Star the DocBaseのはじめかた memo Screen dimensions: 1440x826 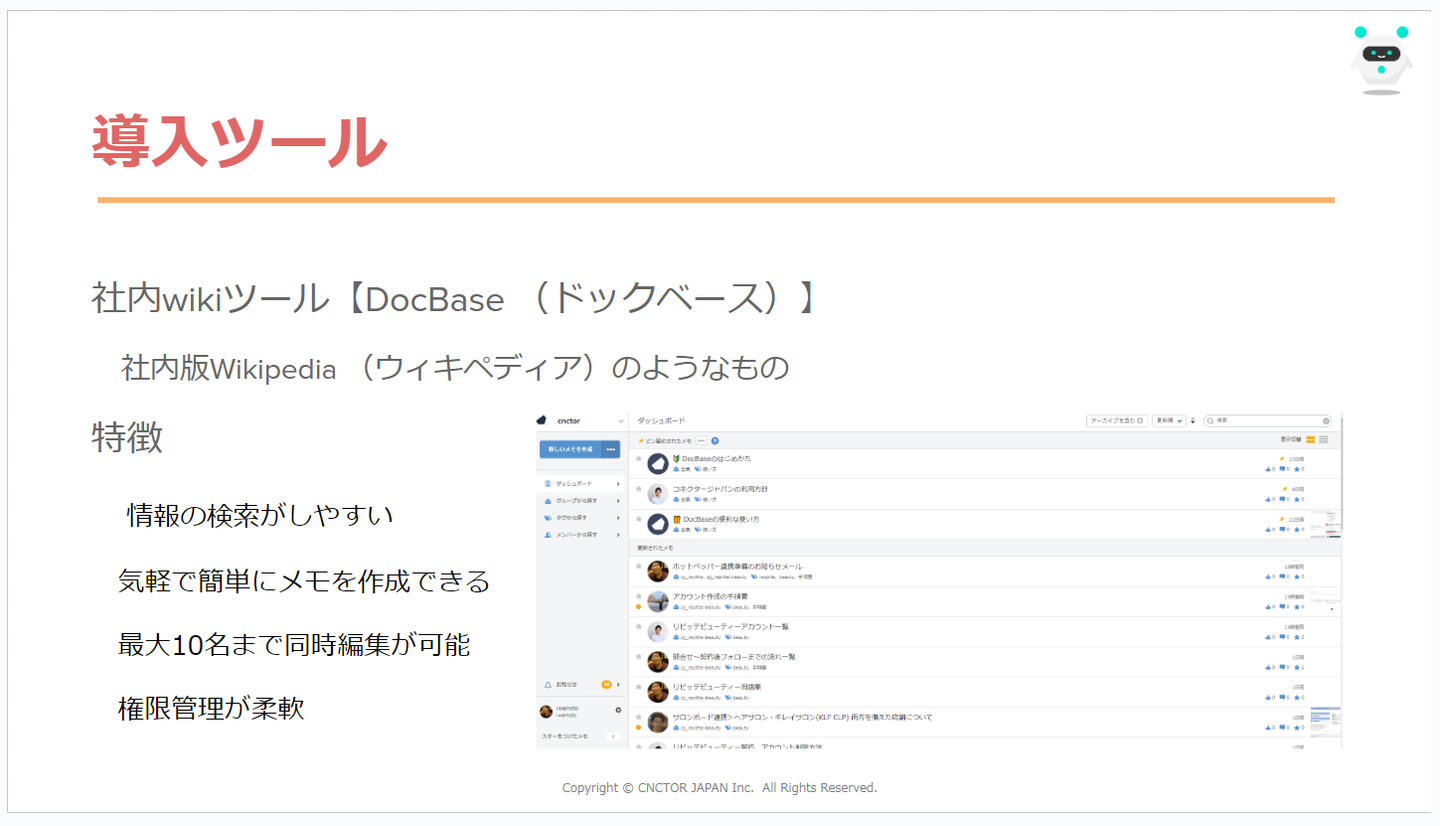pyautogui.click(x=639, y=459)
